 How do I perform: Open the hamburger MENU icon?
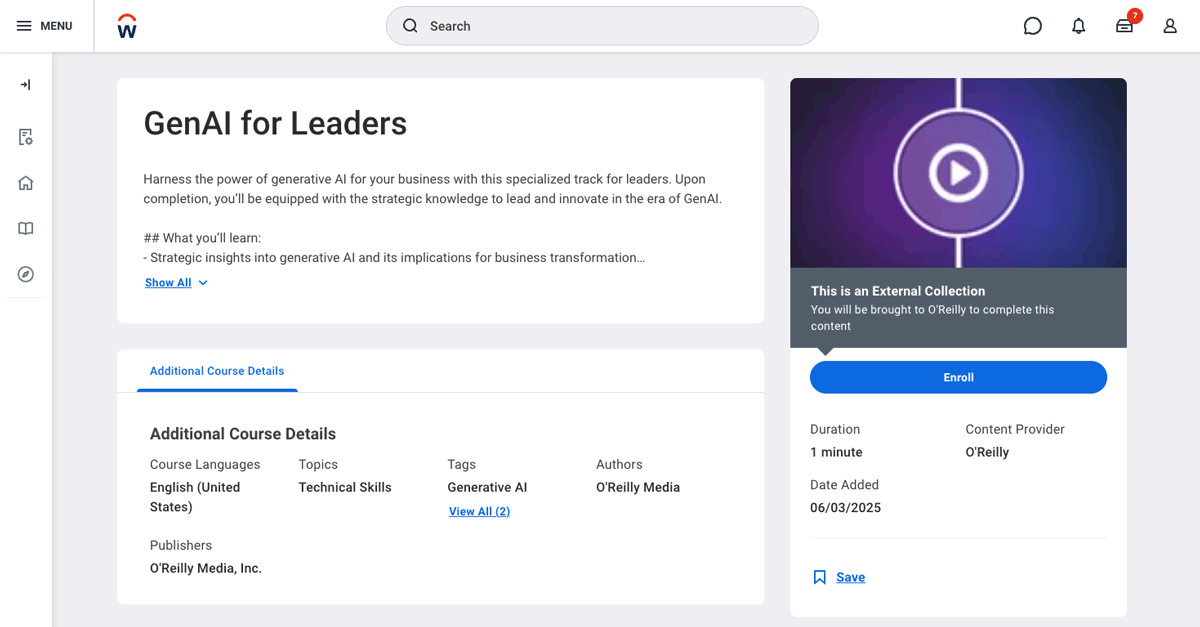24,26
